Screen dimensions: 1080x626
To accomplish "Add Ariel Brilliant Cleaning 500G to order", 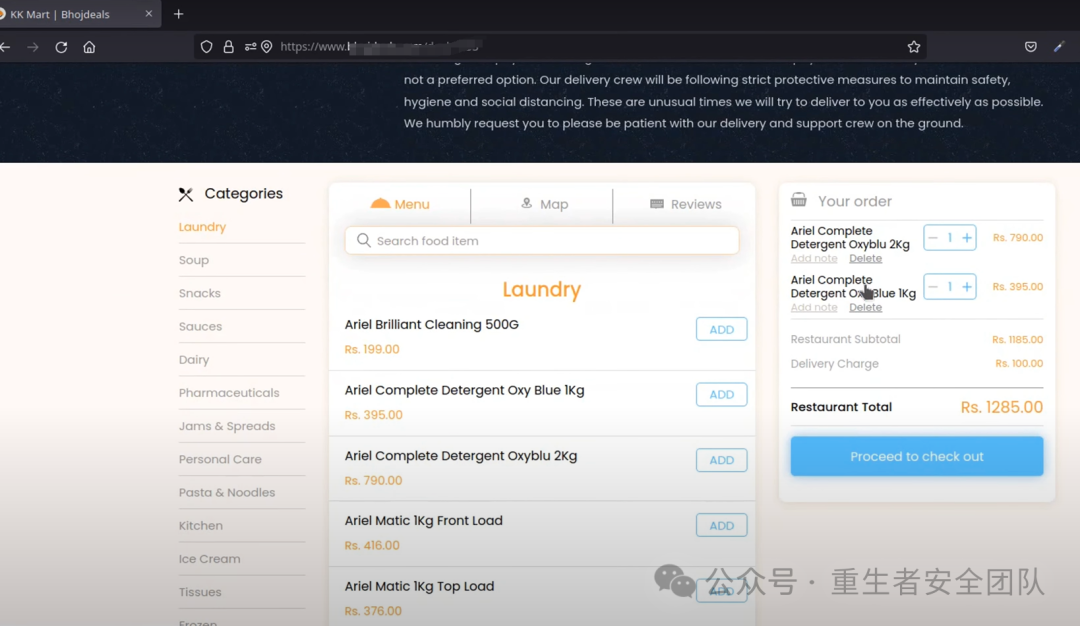I will (721, 329).
